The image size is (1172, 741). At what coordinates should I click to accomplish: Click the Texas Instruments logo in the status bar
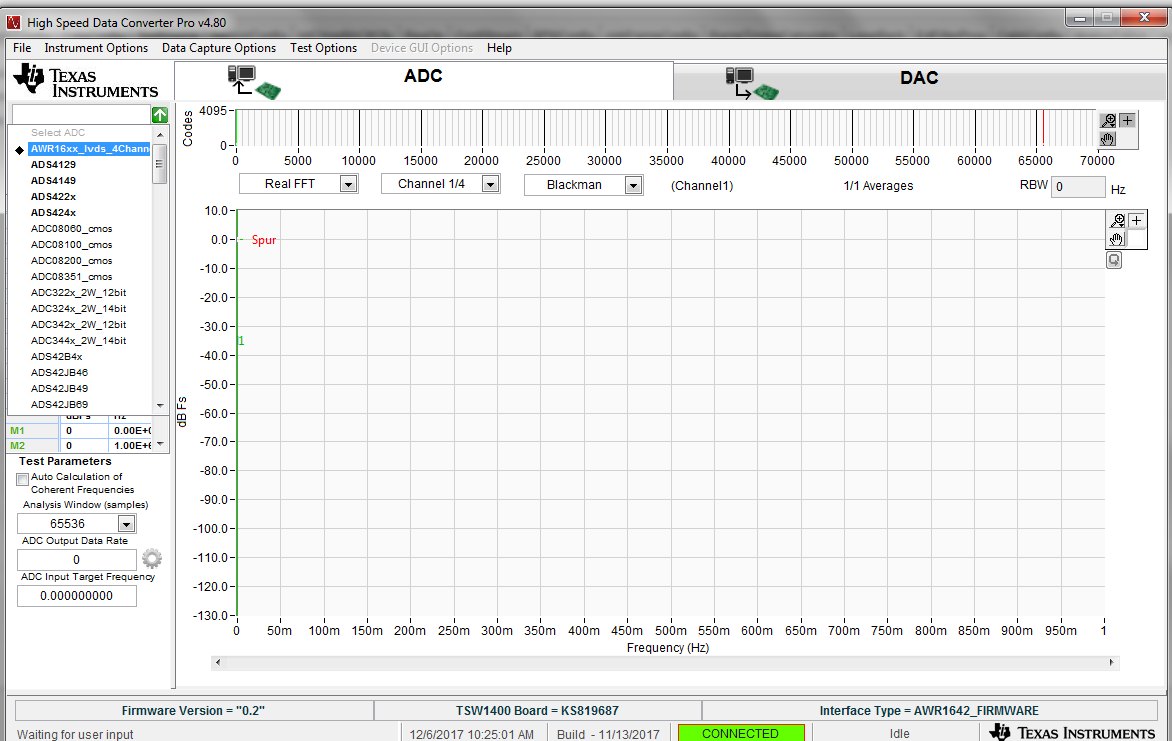point(1073,733)
